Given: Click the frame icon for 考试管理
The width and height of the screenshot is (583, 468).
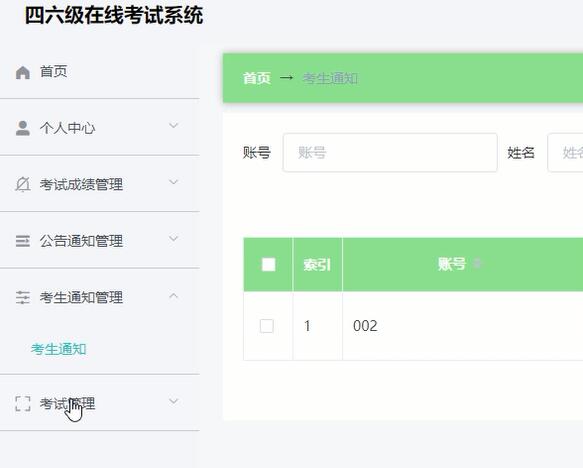Looking at the screenshot, I should pyautogui.click(x=23, y=404).
